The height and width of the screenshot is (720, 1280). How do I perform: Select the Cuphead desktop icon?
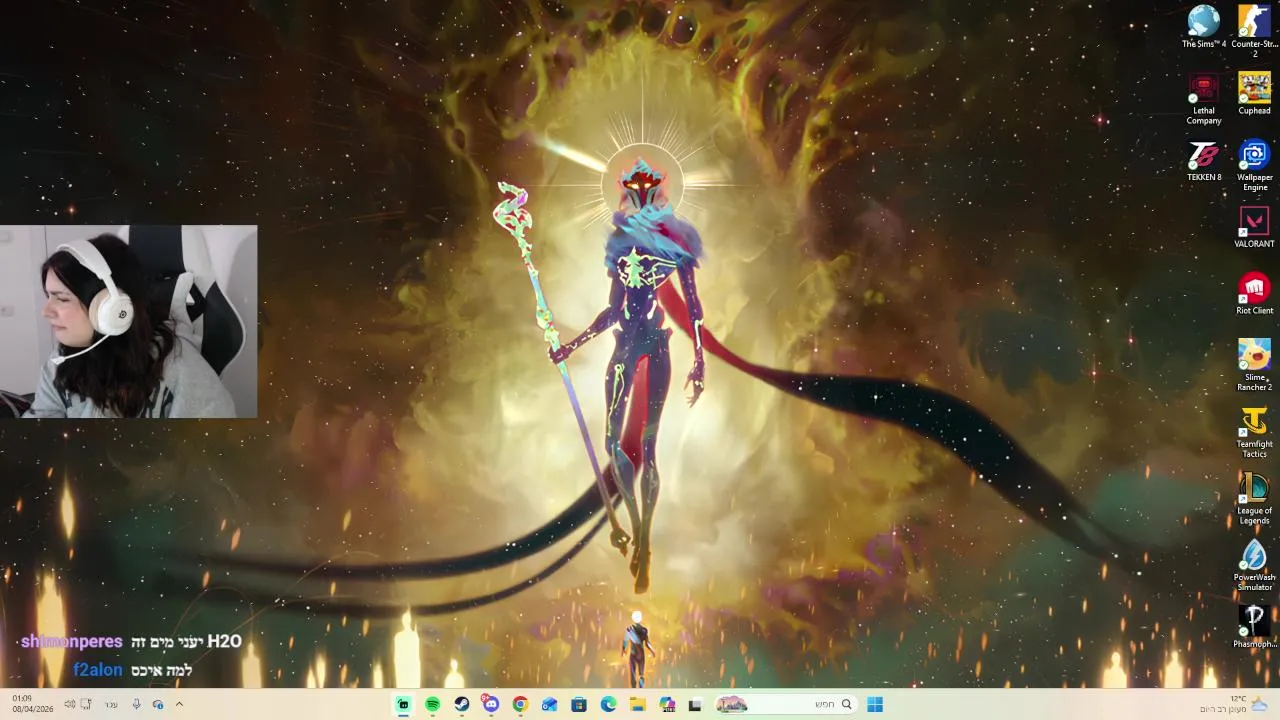1255,93
